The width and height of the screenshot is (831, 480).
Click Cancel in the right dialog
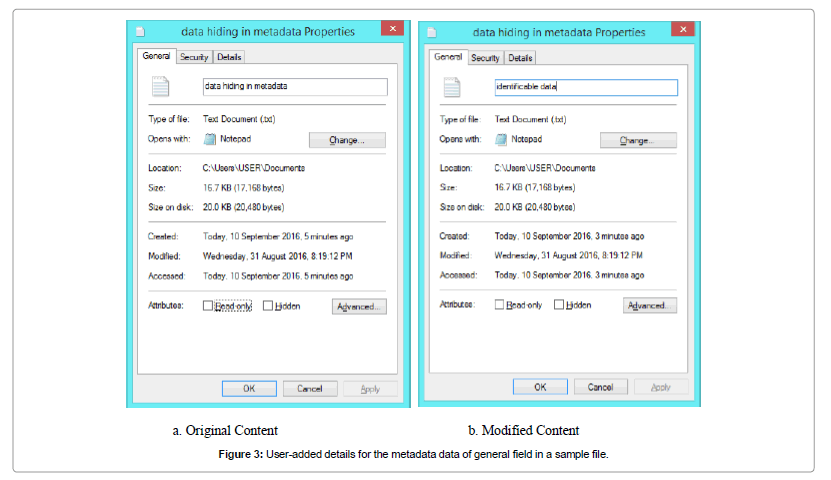point(600,387)
